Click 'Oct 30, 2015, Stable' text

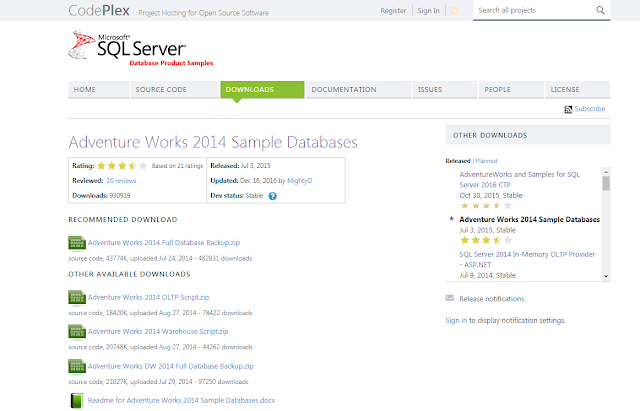tap(491, 196)
